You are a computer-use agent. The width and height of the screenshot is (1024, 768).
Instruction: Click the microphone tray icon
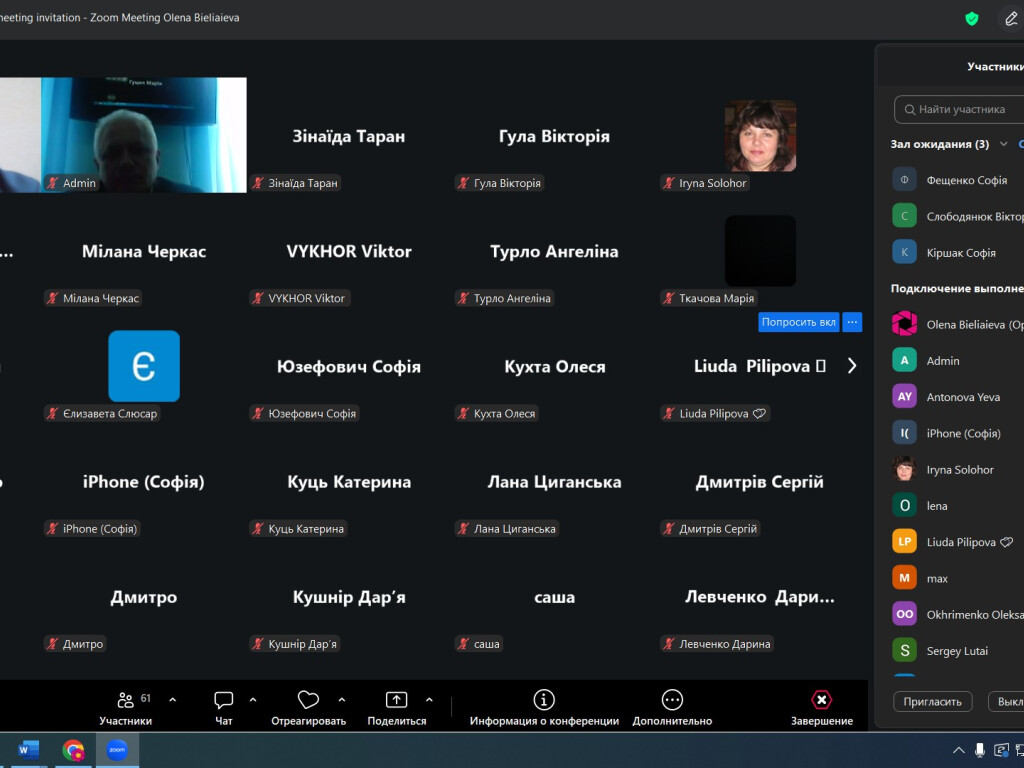click(980, 750)
